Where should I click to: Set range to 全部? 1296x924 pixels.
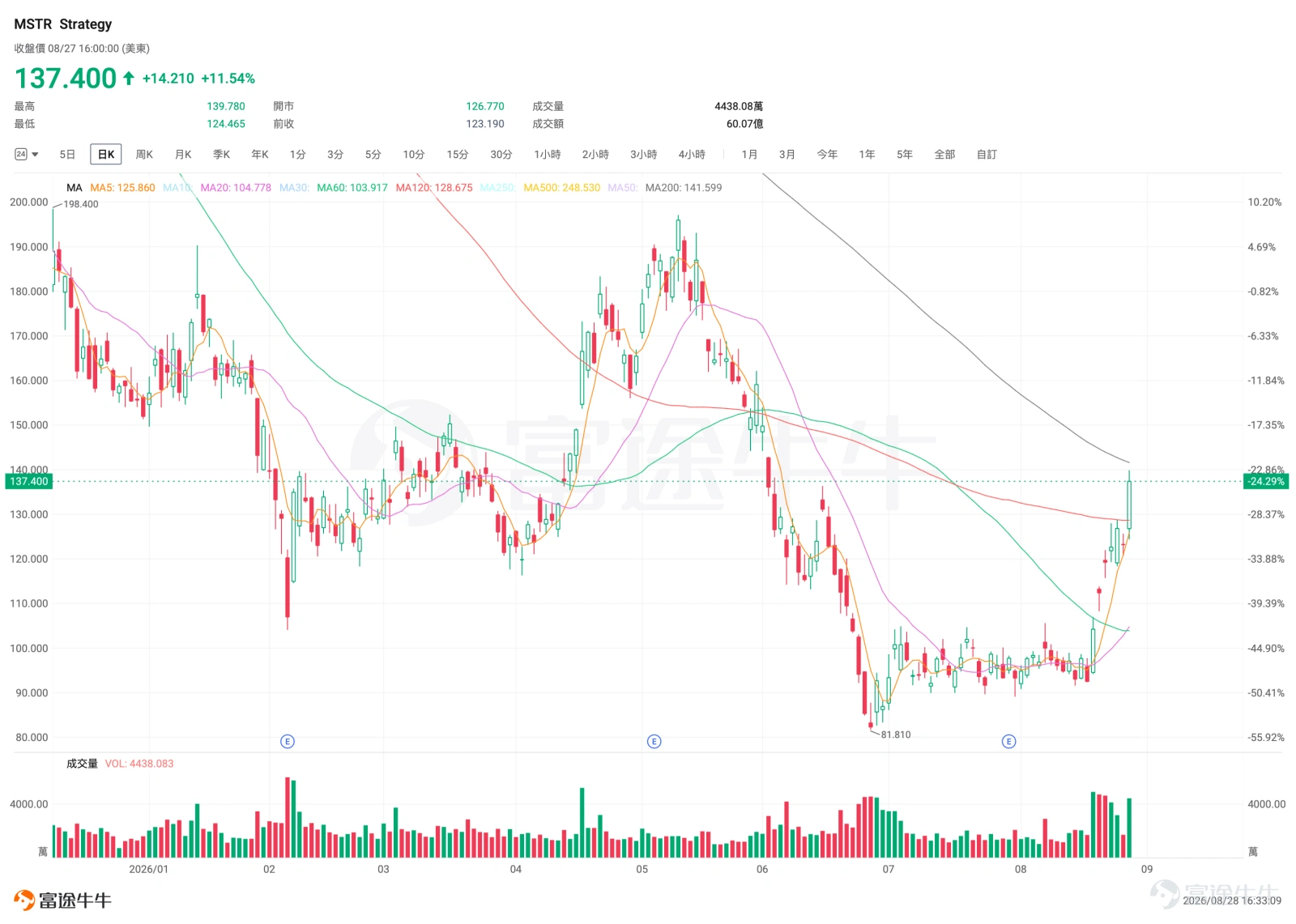(944, 154)
